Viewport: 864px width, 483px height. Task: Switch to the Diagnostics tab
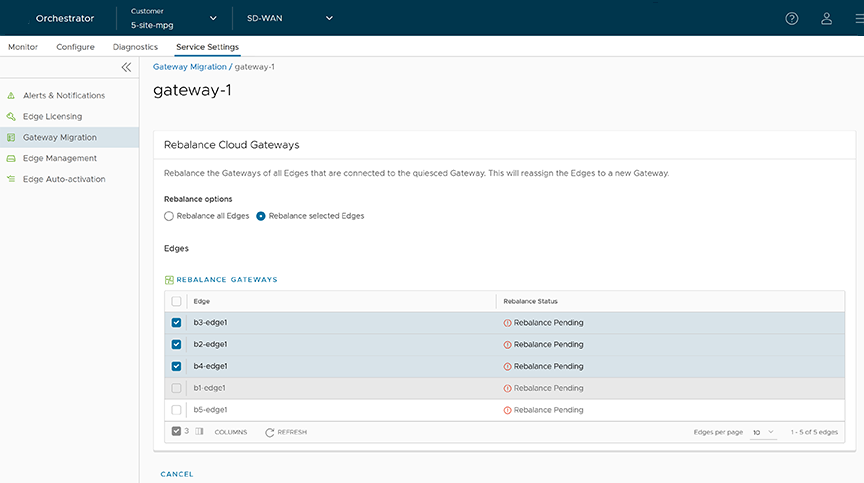(x=135, y=47)
